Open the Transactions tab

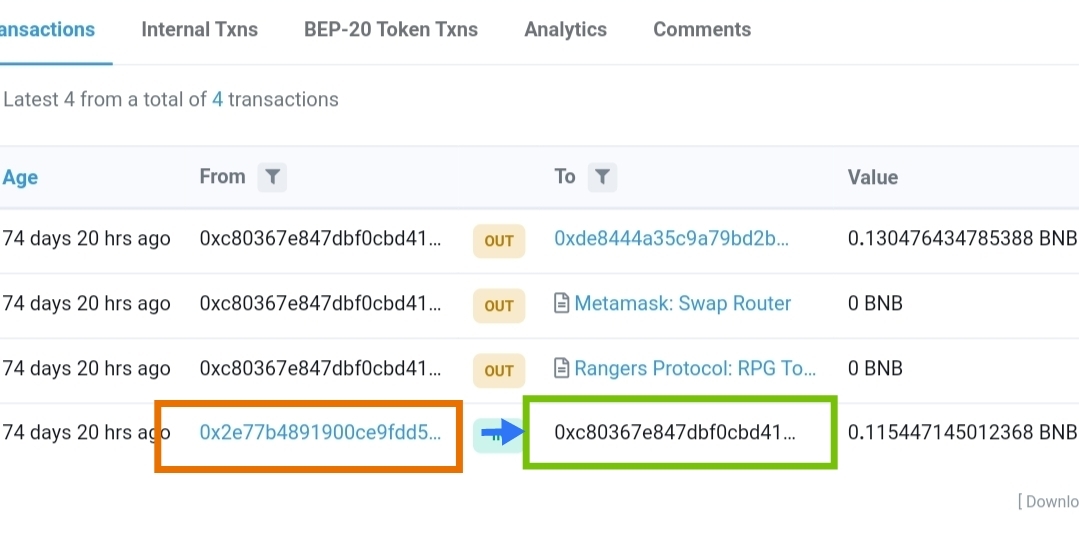pyautogui.click(x=47, y=30)
